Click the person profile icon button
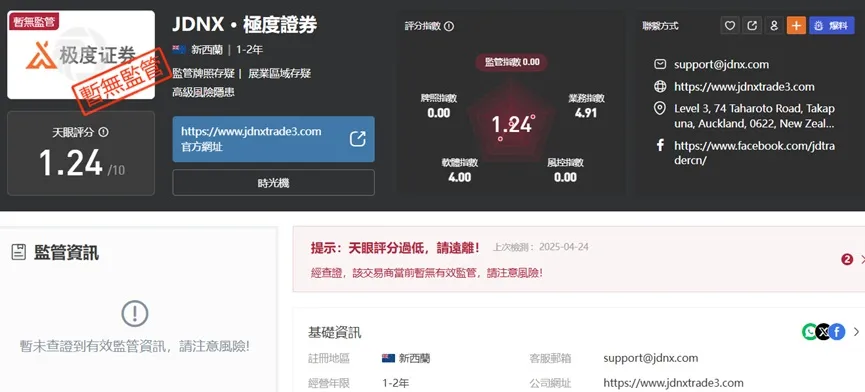 coord(773,25)
